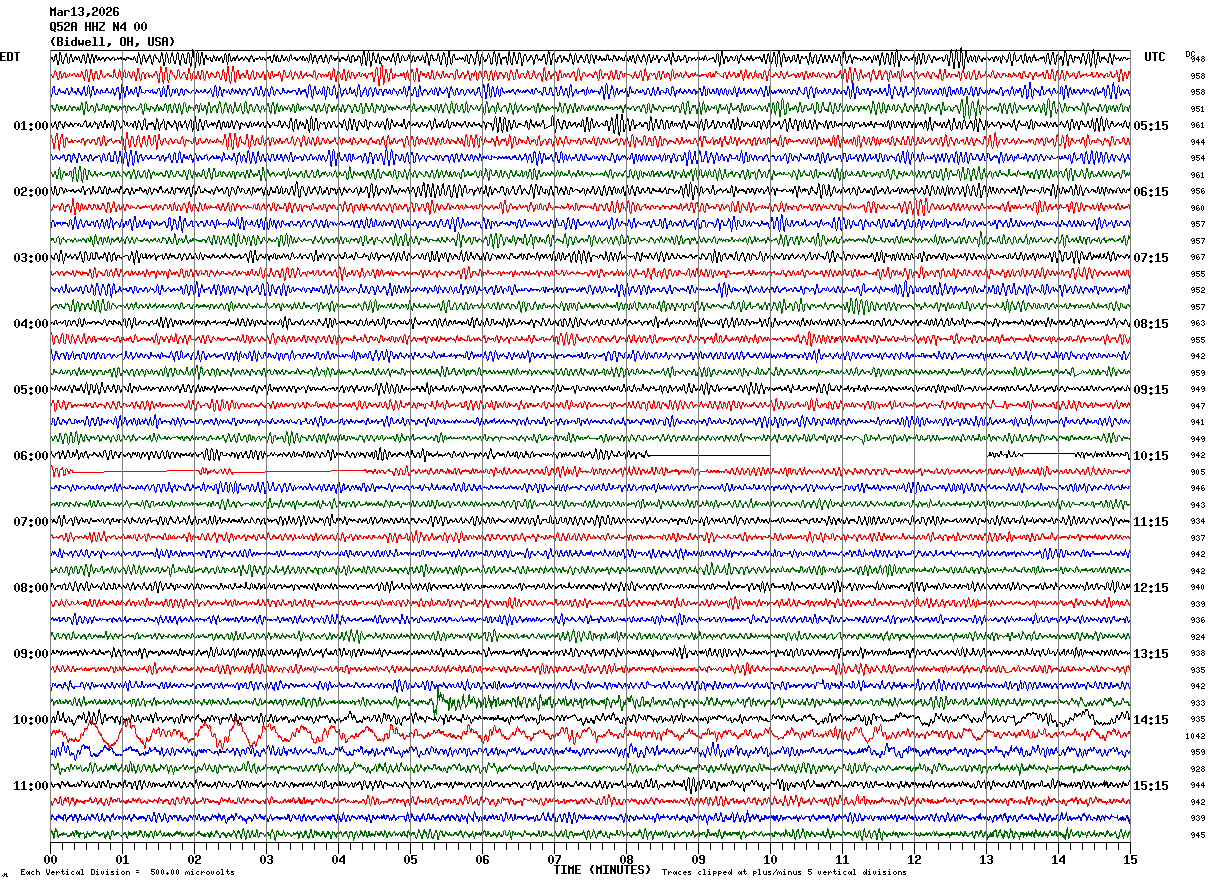
Task: Click DC offset value "937"
Action: tap(1198, 538)
